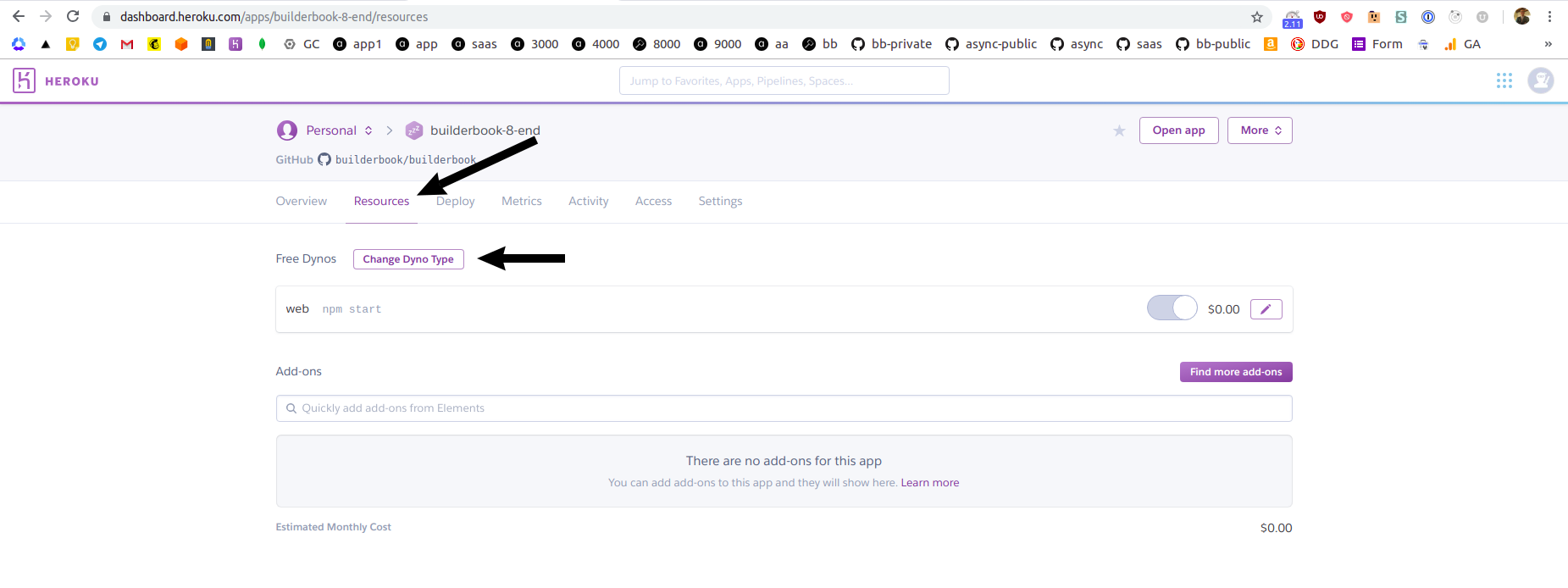1568x588 pixels.
Task: Open the builderbook/builderbook GitHub link
Action: pyautogui.click(x=406, y=159)
